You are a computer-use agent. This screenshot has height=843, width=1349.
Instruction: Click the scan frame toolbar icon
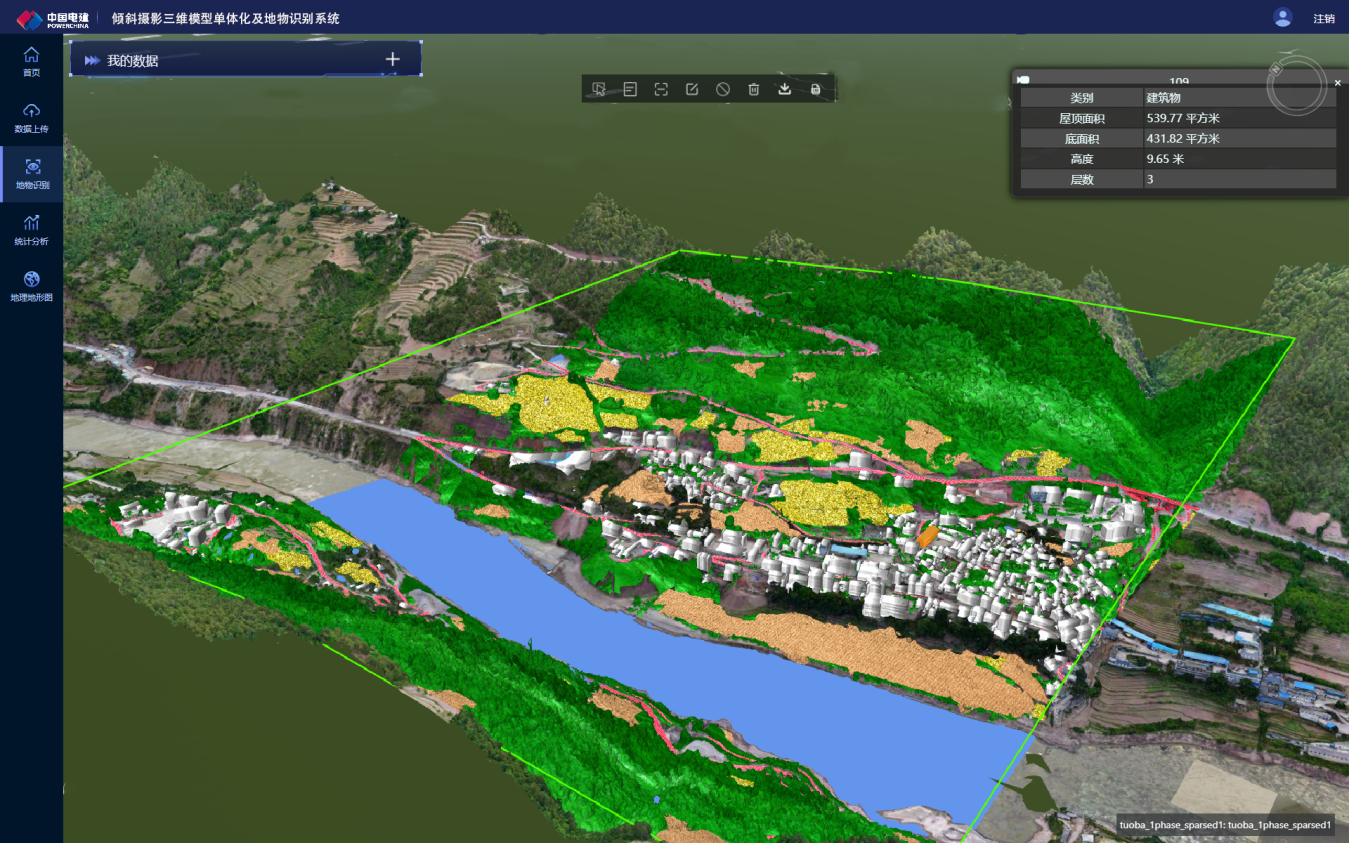661,89
